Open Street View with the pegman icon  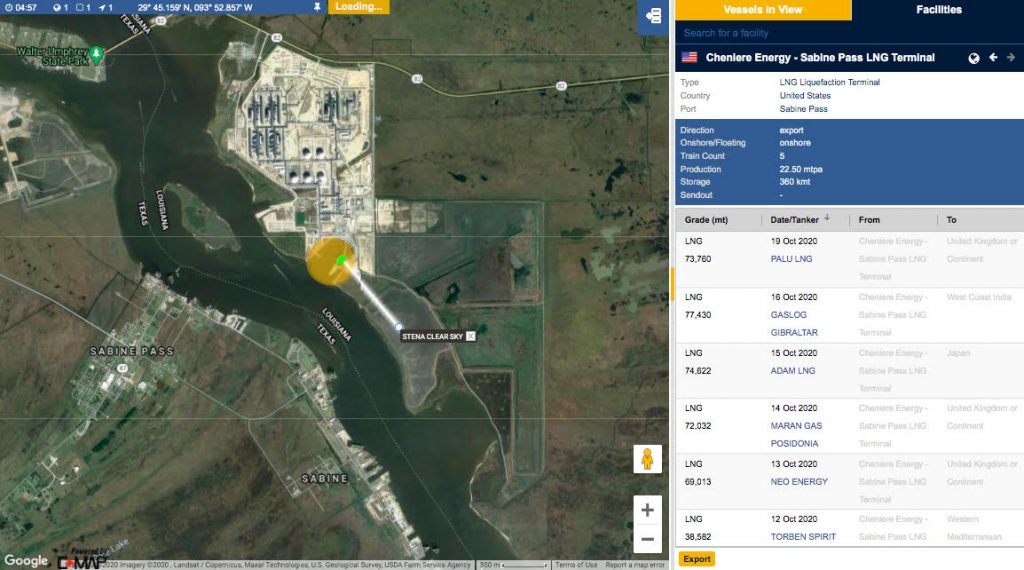tap(647, 459)
